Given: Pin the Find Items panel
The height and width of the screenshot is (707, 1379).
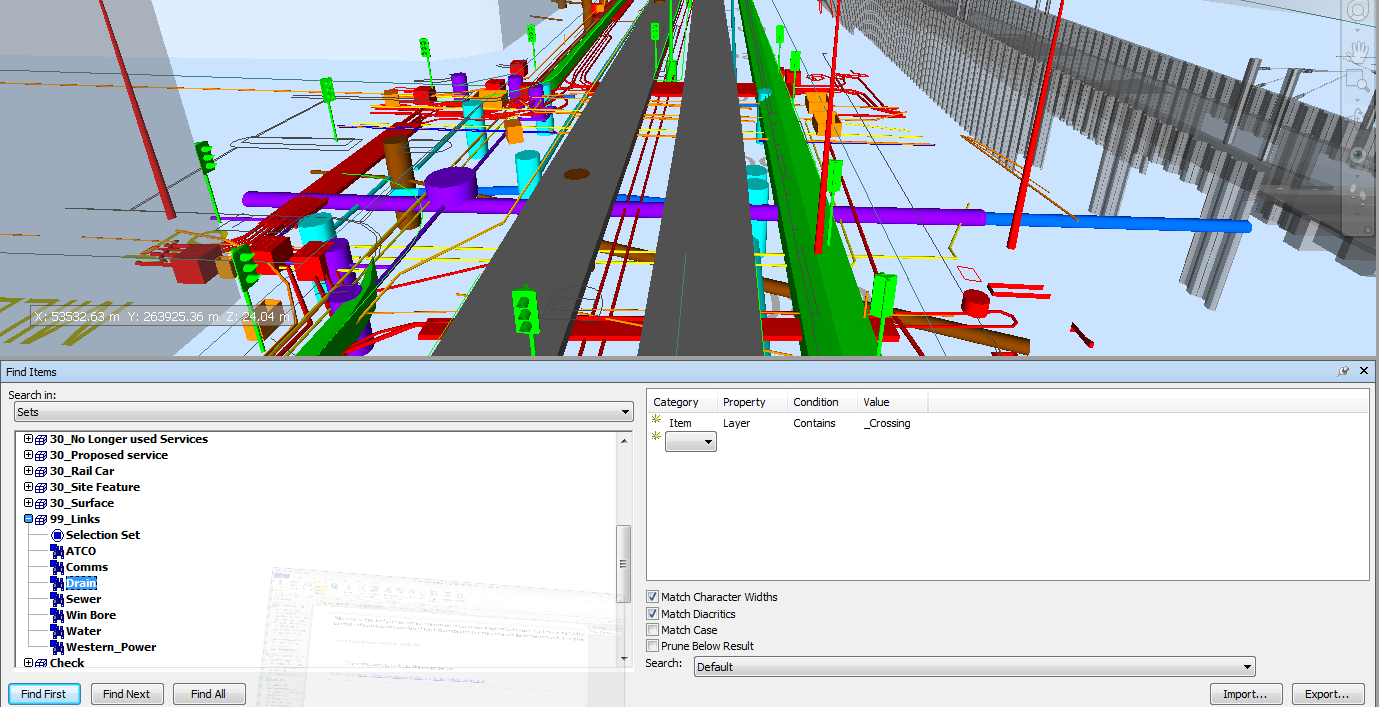Looking at the screenshot, I should click(x=1344, y=371).
